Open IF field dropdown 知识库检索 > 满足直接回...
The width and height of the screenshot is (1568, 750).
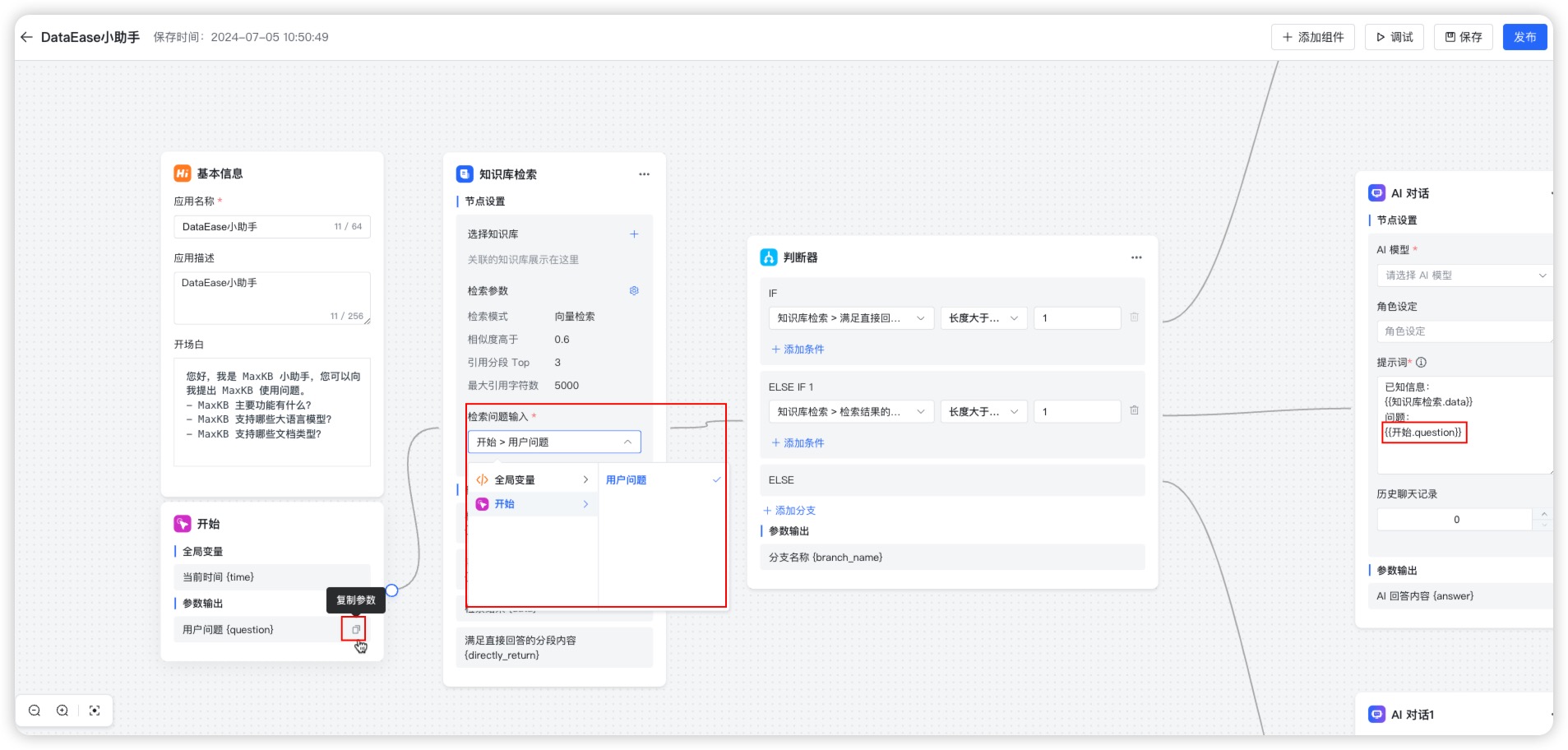(x=851, y=318)
